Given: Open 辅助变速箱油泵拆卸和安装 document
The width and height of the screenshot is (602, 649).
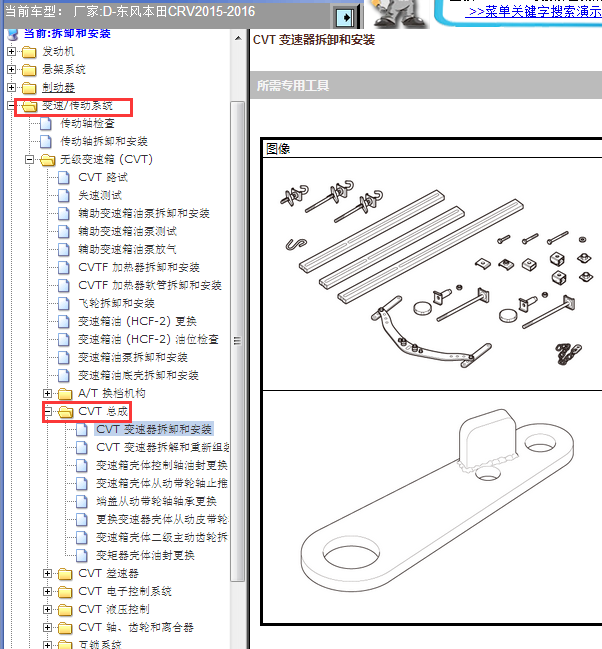Looking at the screenshot, I should 144,214.
